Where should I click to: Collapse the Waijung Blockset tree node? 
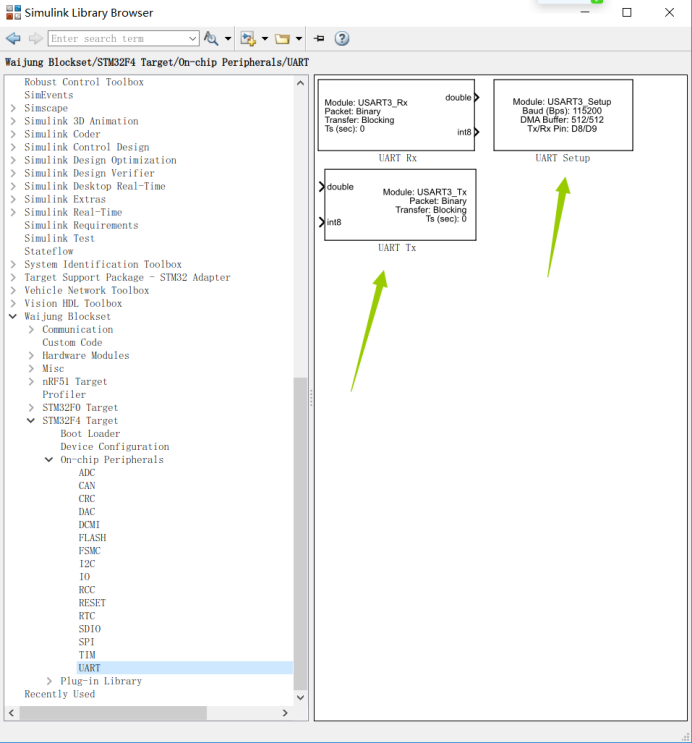point(13,316)
